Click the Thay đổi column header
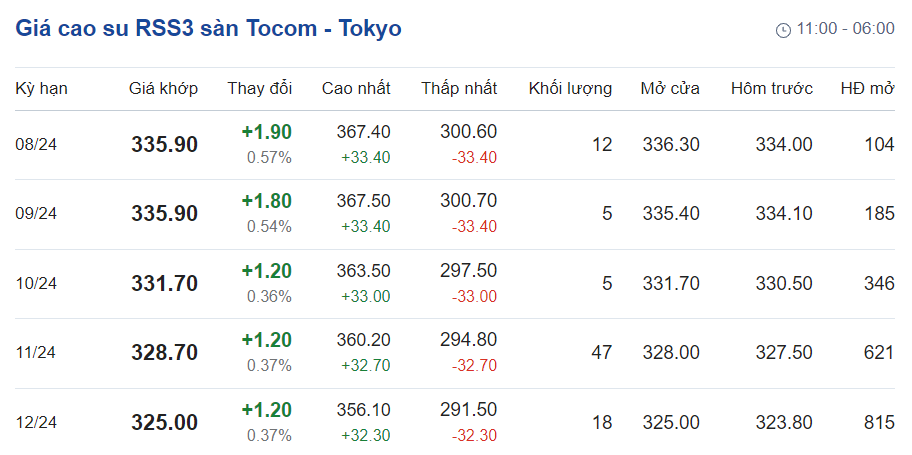 pyautogui.click(x=260, y=89)
